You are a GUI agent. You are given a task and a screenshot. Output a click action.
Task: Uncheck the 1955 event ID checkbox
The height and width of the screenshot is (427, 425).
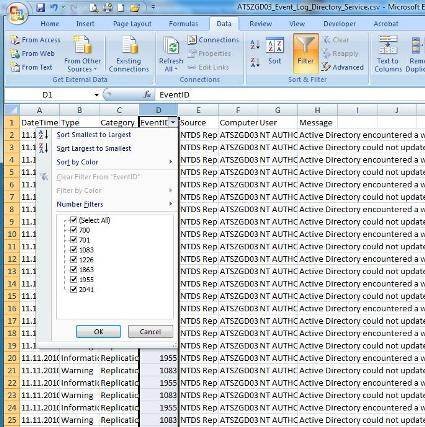[x=74, y=279]
